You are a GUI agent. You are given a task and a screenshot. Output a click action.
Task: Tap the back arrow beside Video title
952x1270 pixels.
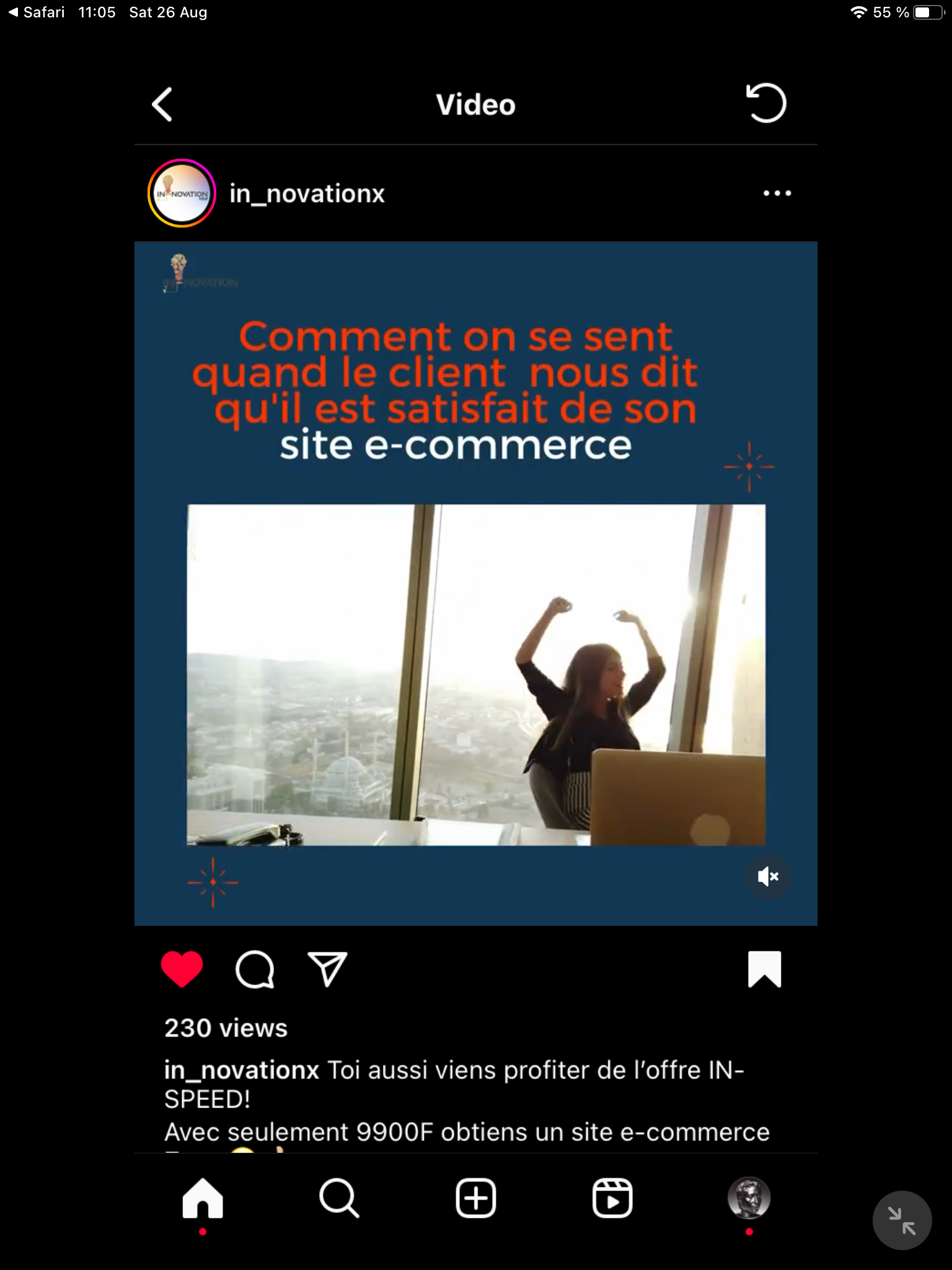pos(162,104)
